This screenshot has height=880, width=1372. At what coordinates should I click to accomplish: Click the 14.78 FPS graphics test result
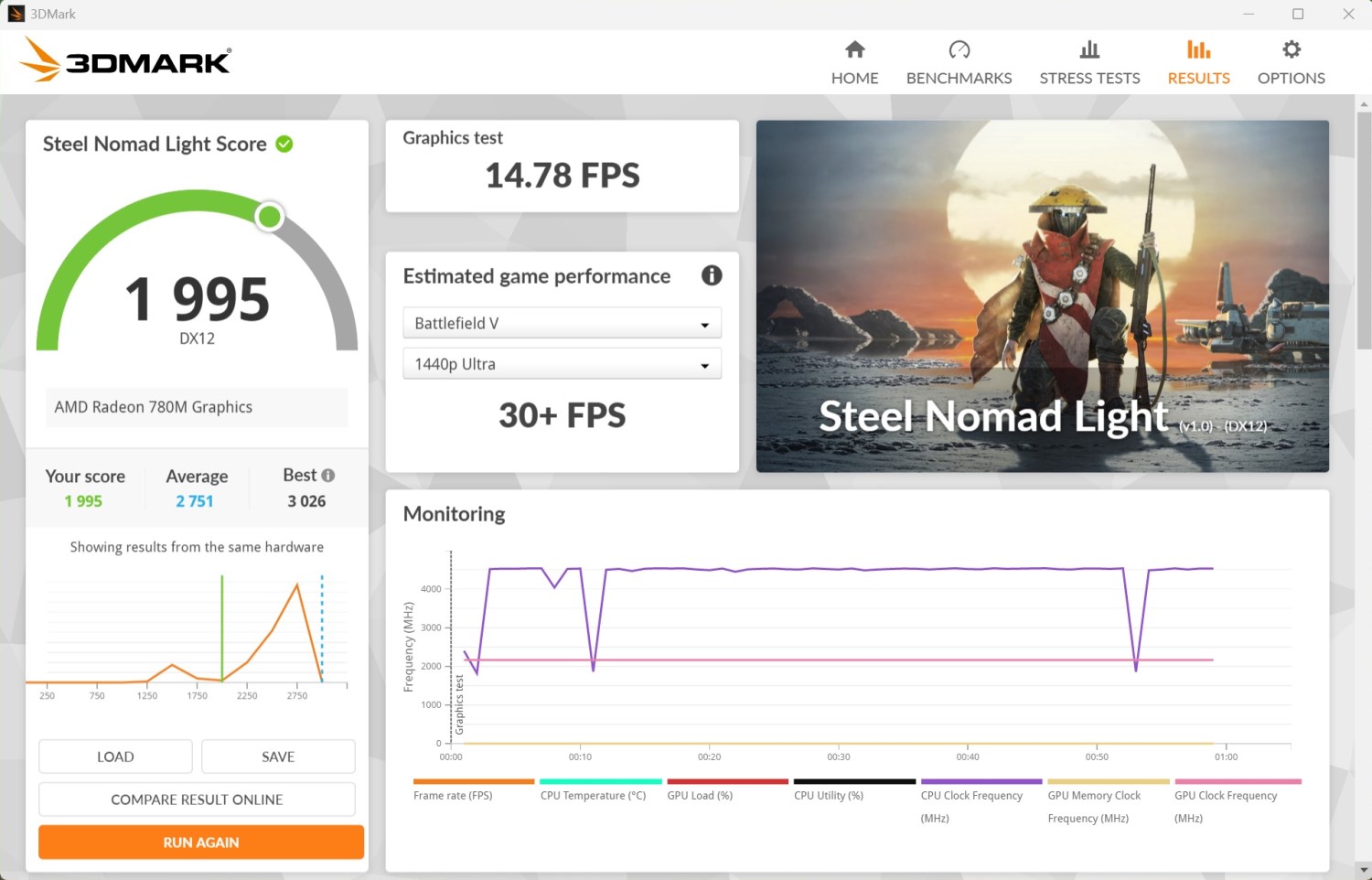pos(563,175)
